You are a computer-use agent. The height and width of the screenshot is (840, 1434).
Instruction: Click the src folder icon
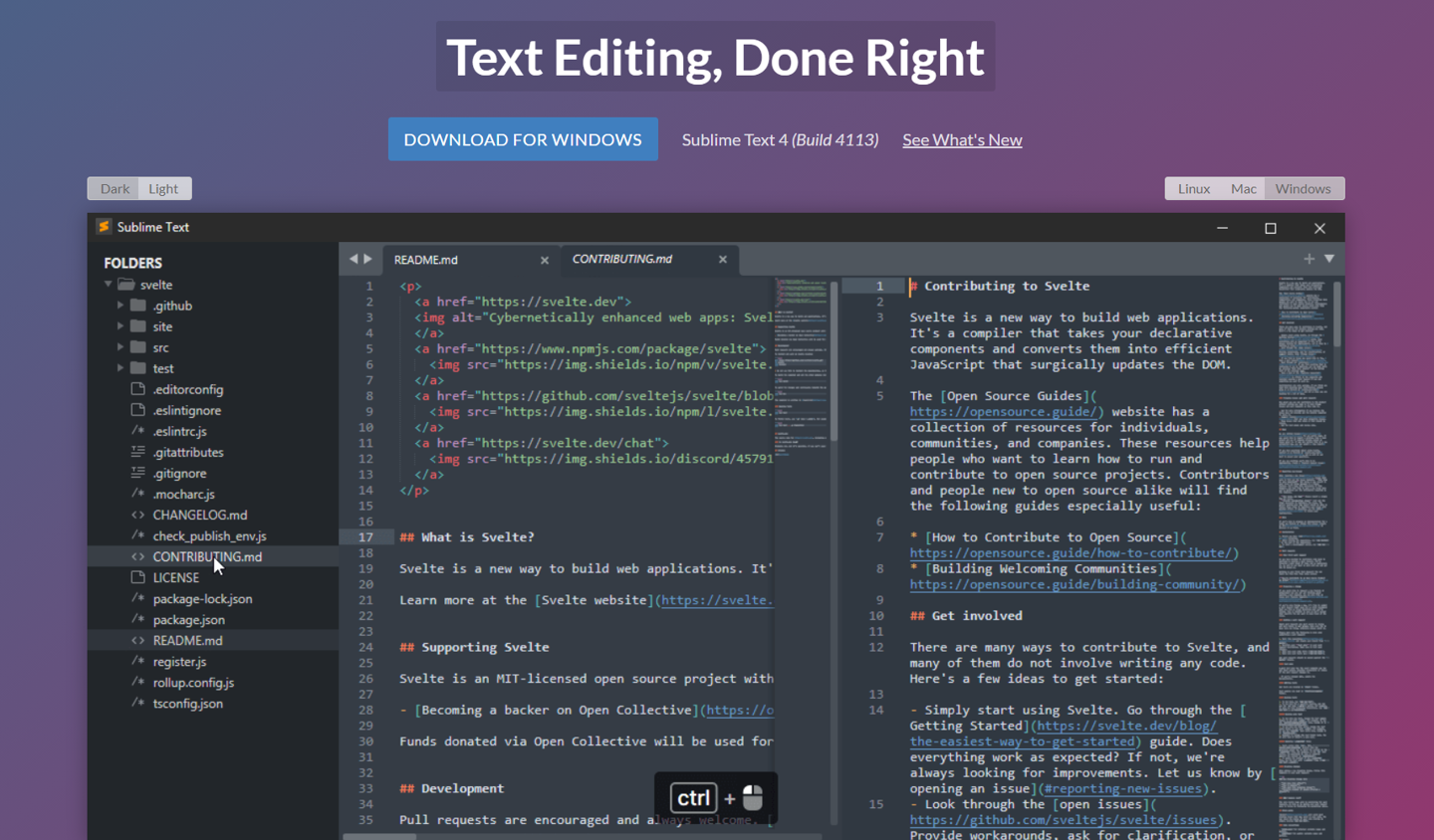138,346
